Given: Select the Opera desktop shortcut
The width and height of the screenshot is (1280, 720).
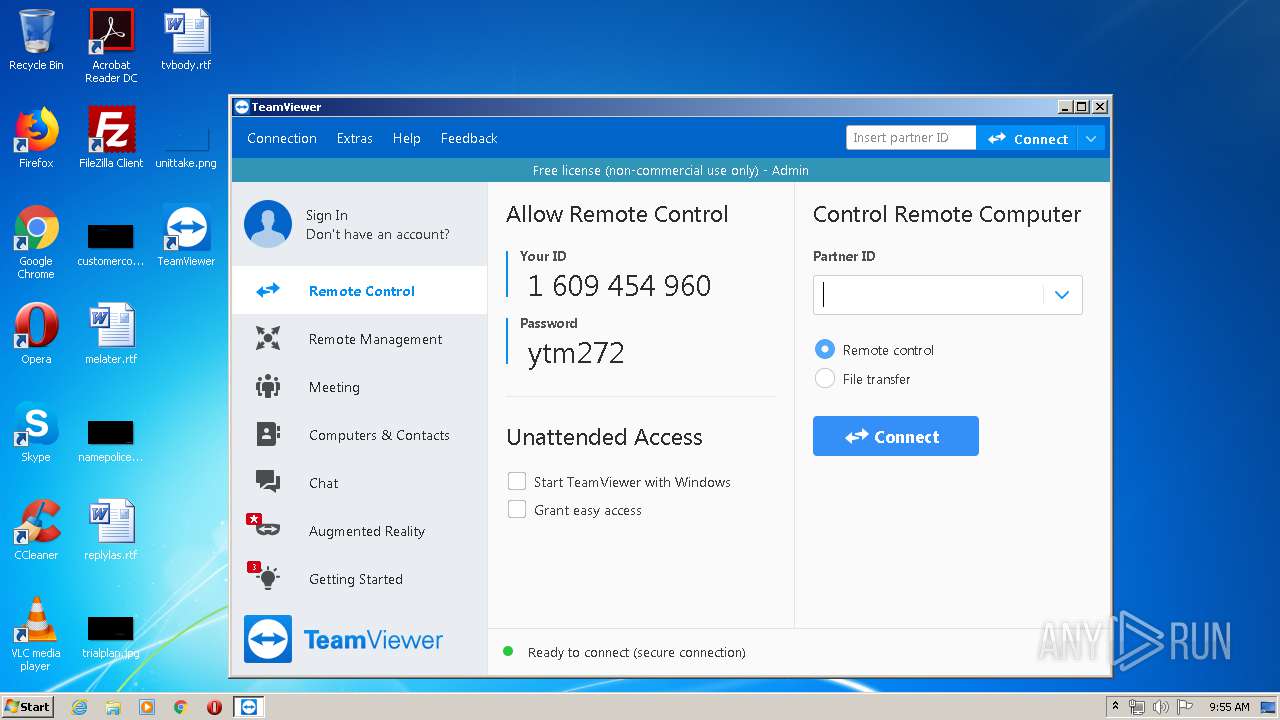Looking at the screenshot, I should point(36,334).
